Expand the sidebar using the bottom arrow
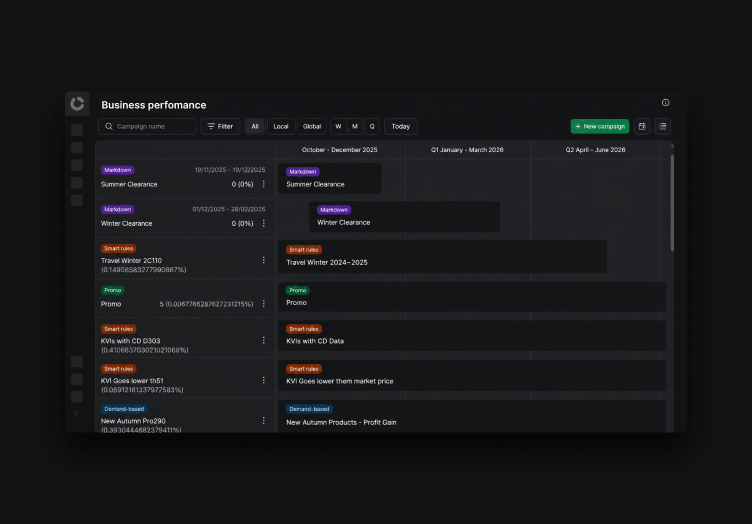The width and height of the screenshot is (752, 524). [x=76, y=413]
